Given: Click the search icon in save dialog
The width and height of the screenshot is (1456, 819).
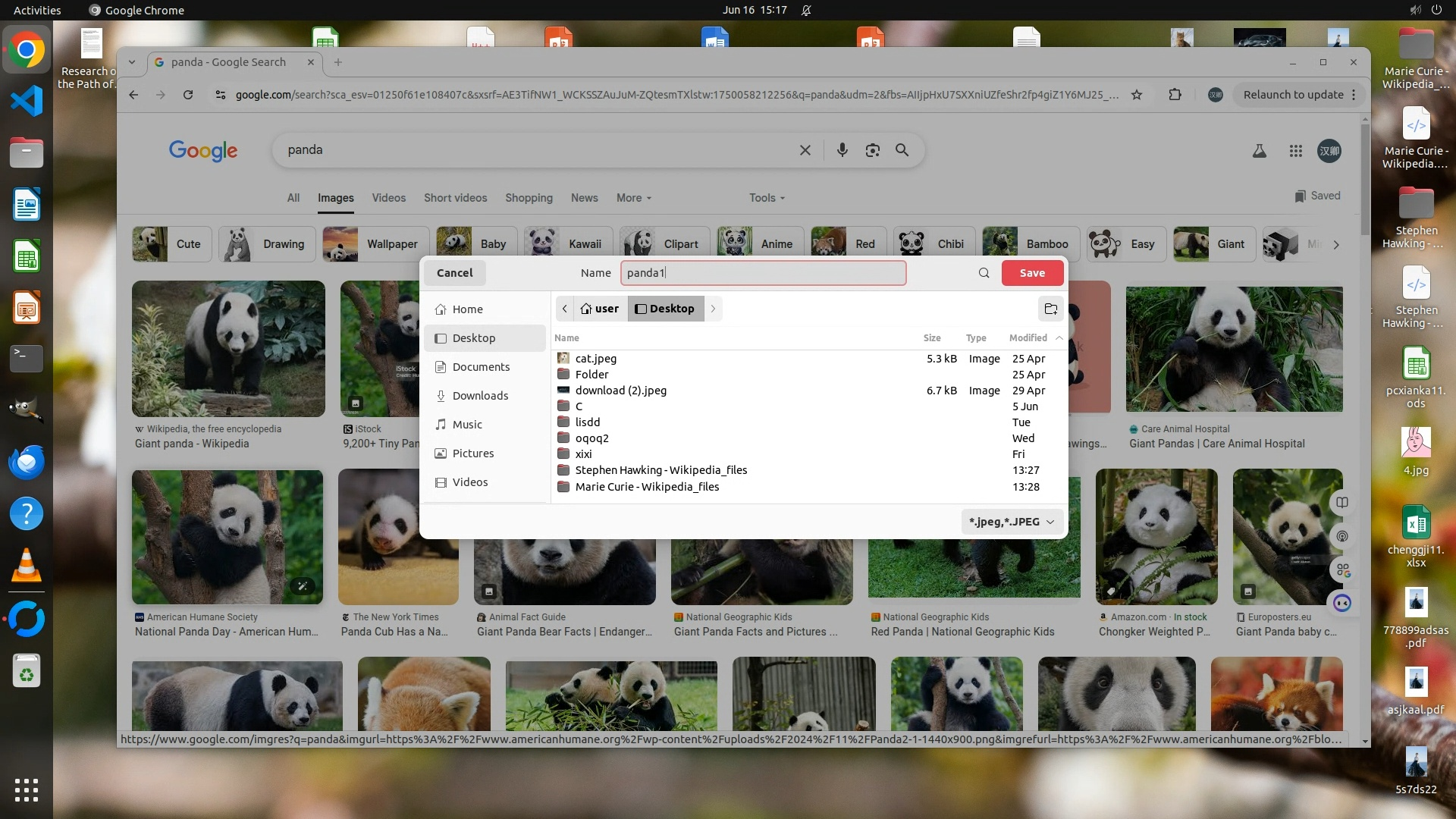Looking at the screenshot, I should (x=984, y=273).
